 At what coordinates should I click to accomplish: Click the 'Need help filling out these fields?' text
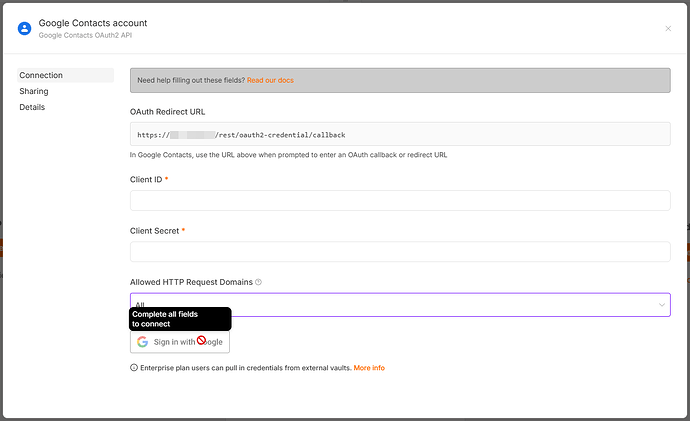[191, 80]
